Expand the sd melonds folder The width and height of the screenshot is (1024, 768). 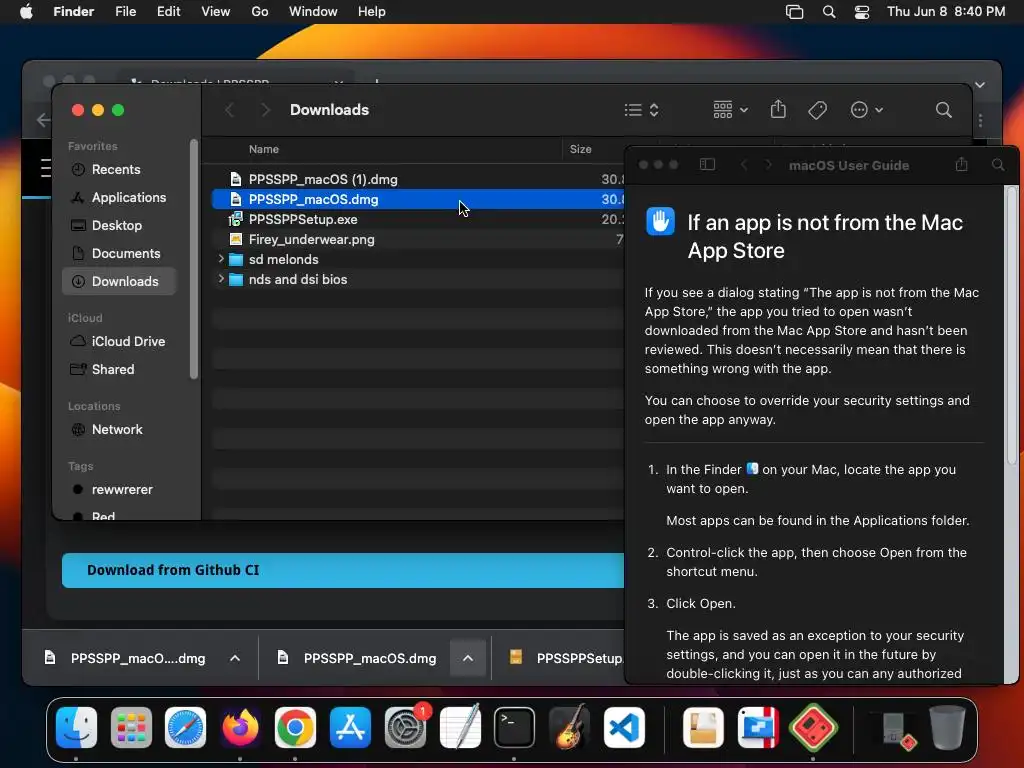pos(221,259)
